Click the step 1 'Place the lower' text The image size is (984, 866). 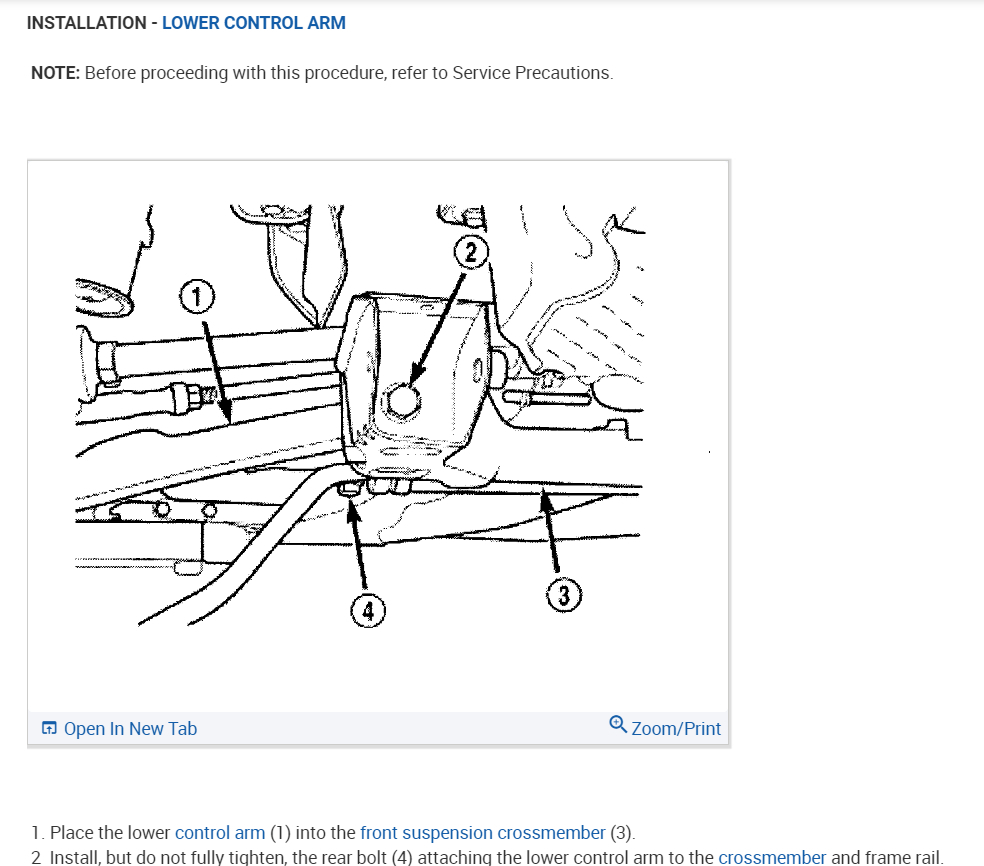(110, 833)
